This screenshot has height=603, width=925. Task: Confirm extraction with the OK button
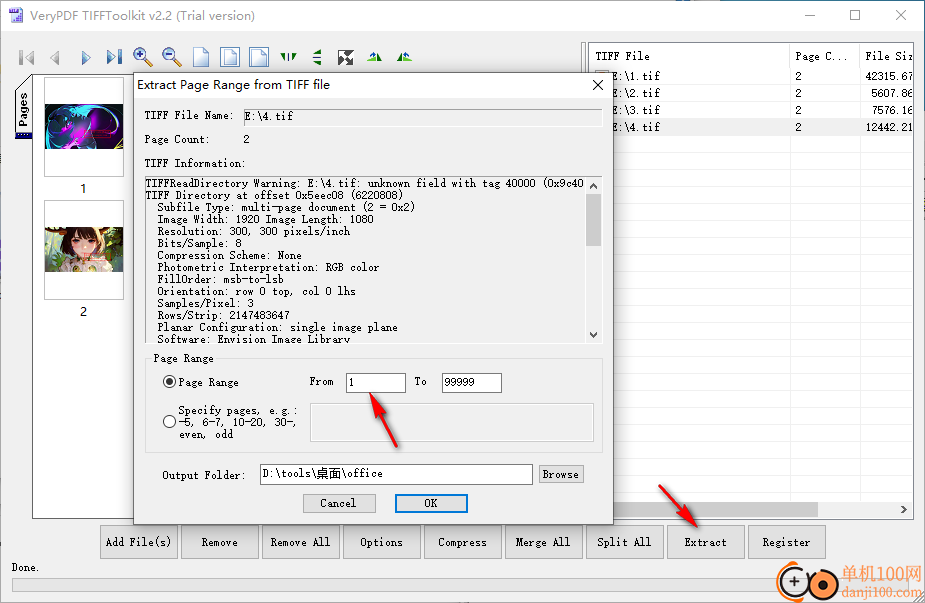(x=431, y=503)
